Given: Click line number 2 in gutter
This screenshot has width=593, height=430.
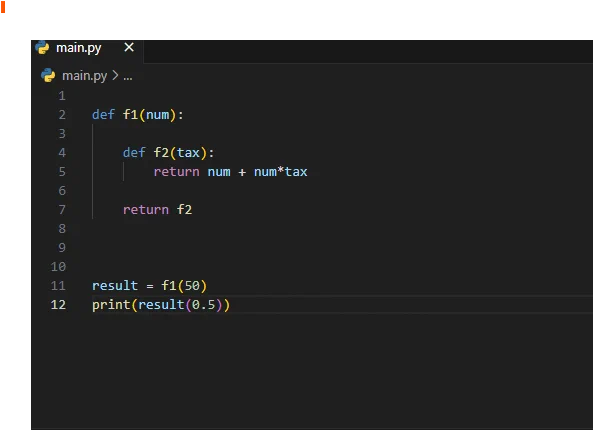Looking at the screenshot, I should point(62,115).
